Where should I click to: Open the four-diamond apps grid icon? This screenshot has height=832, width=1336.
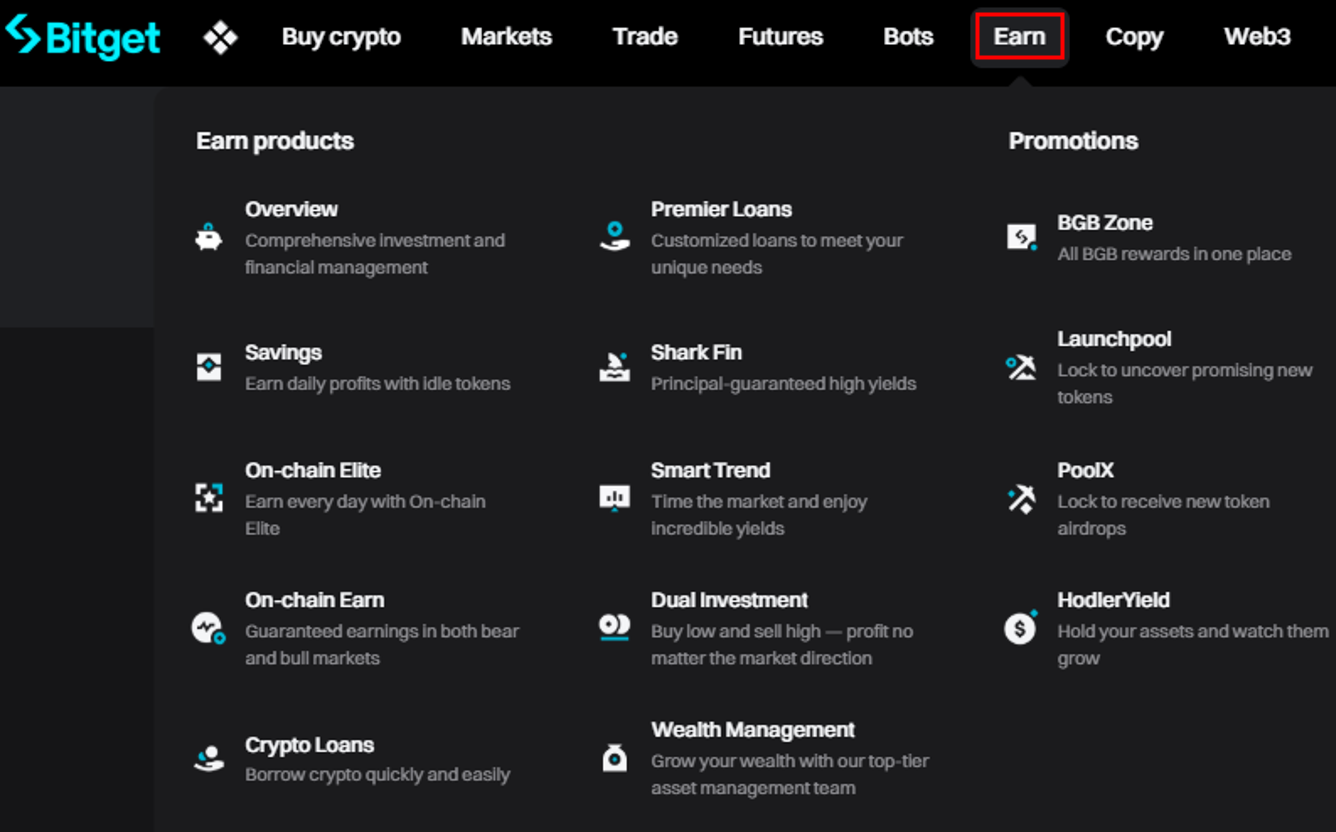click(x=220, y=38)
